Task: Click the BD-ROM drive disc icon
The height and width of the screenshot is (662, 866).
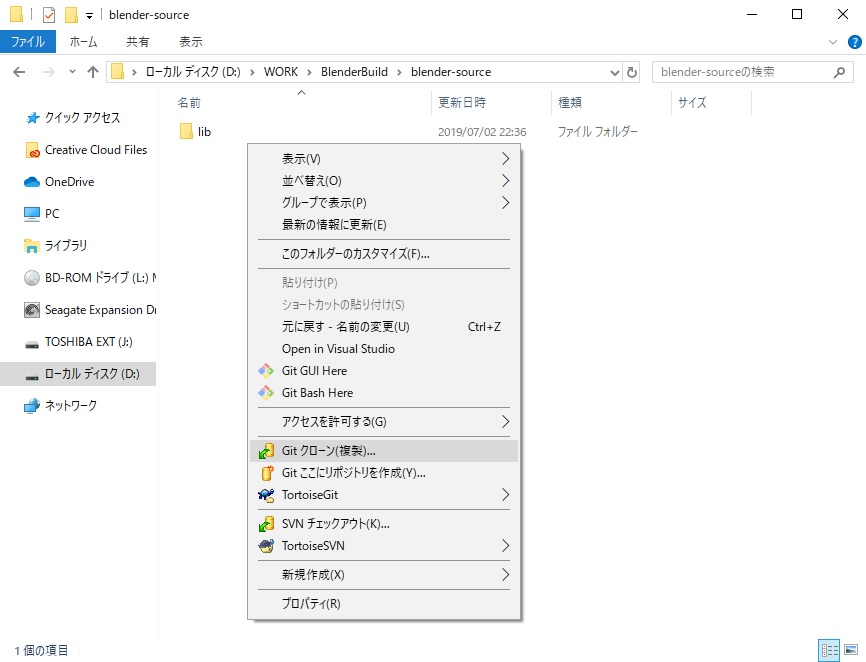Action: click(32, 278)
